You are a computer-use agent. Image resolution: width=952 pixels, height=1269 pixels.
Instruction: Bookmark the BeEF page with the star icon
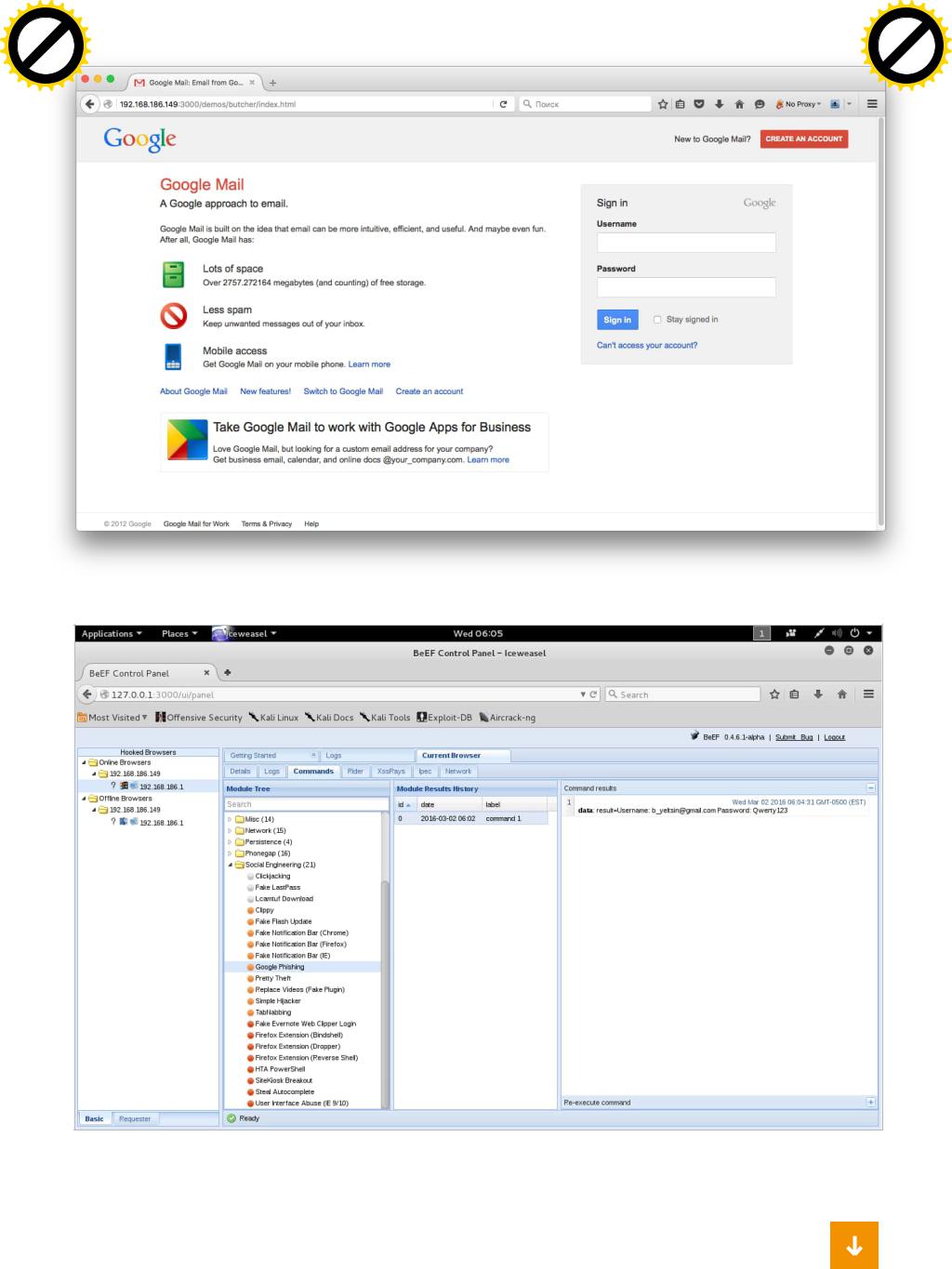[x=774, y=694]
